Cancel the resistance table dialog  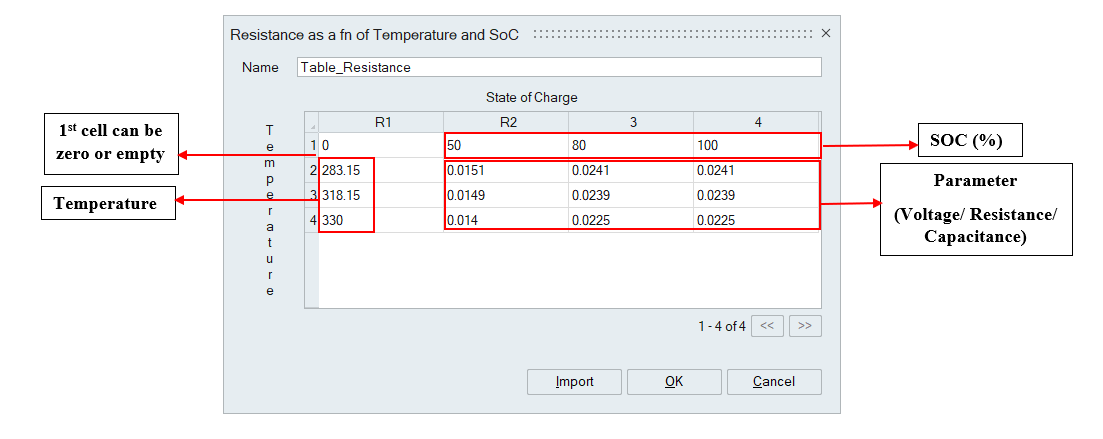773,382
